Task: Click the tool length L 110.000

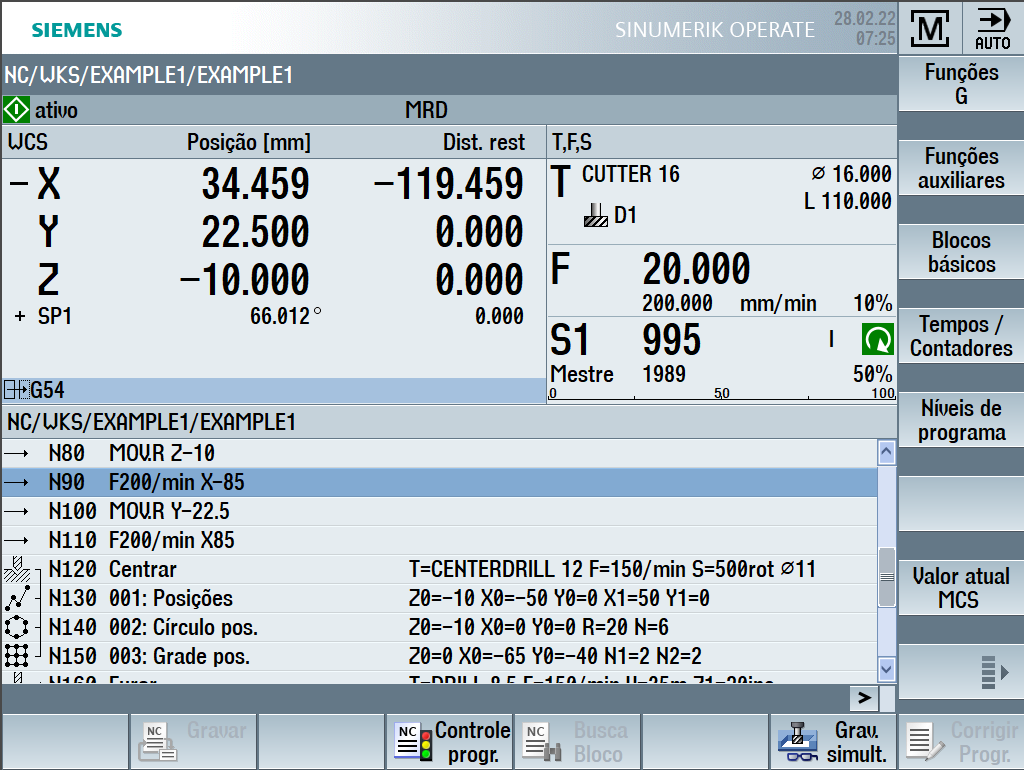Action: pos(848,201)
